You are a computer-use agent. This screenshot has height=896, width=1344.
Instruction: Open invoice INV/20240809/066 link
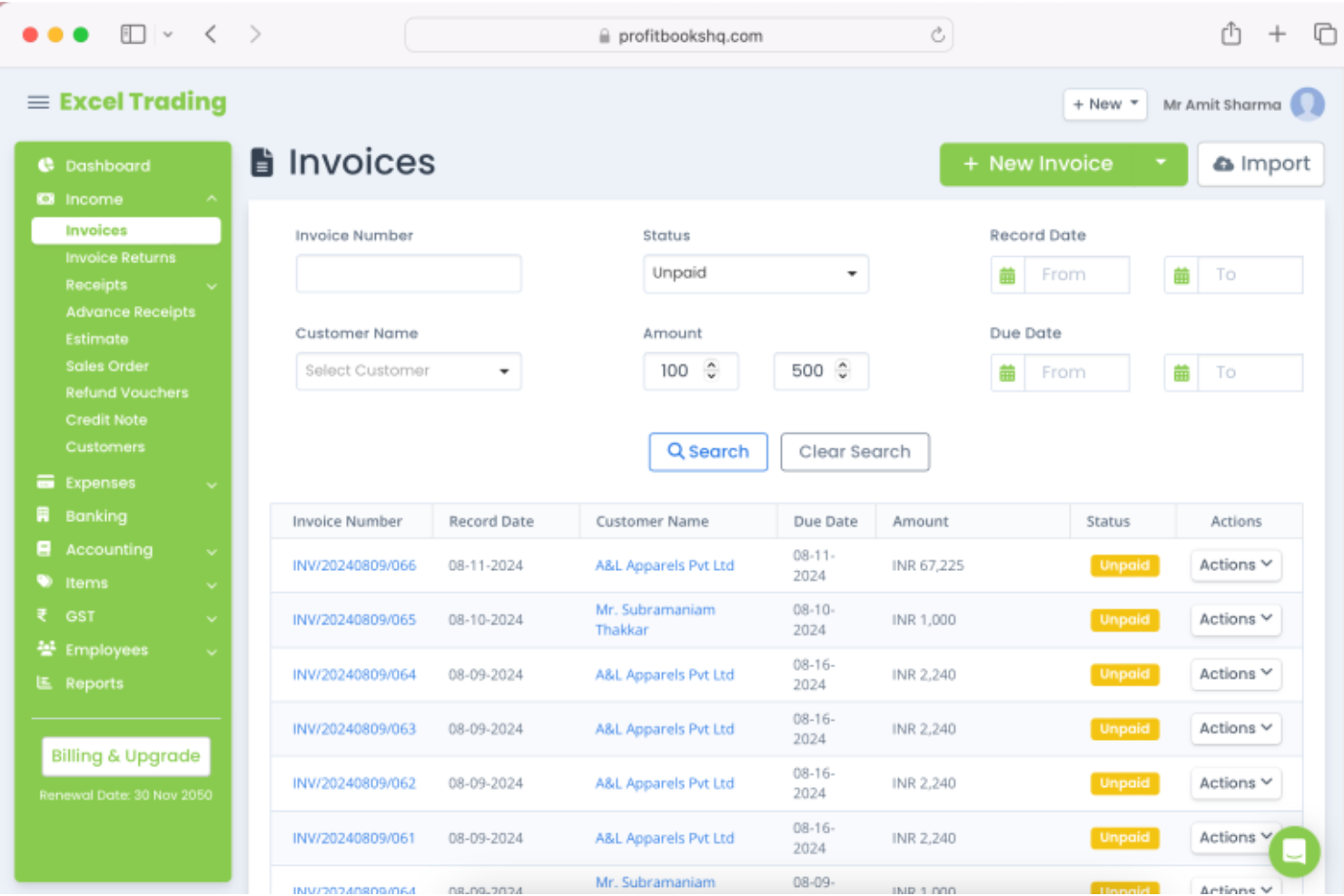tap(354, 565)
